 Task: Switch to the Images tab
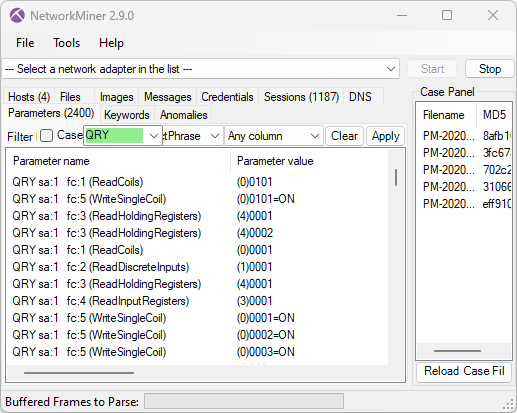116,97
